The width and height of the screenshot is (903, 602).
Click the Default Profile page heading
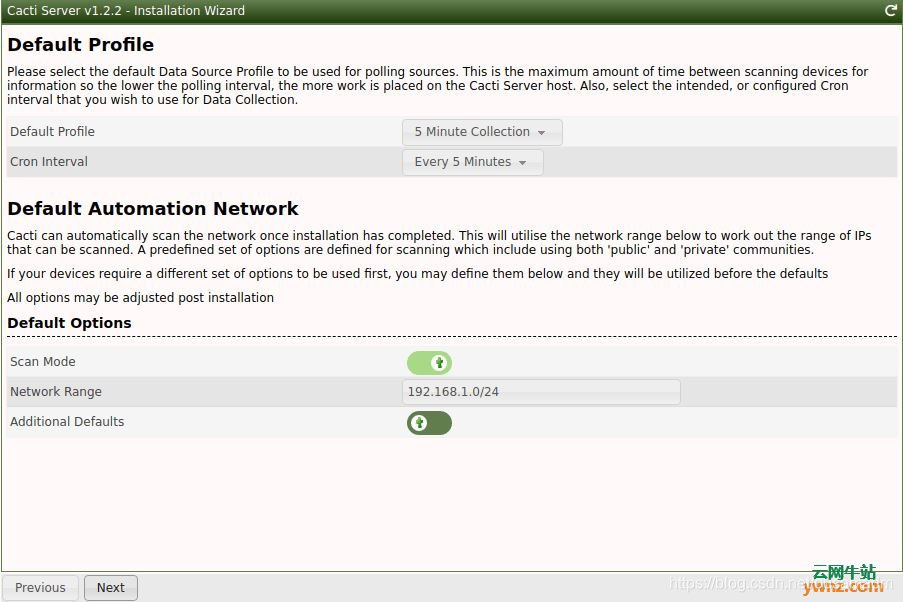(x=81, y=44)
